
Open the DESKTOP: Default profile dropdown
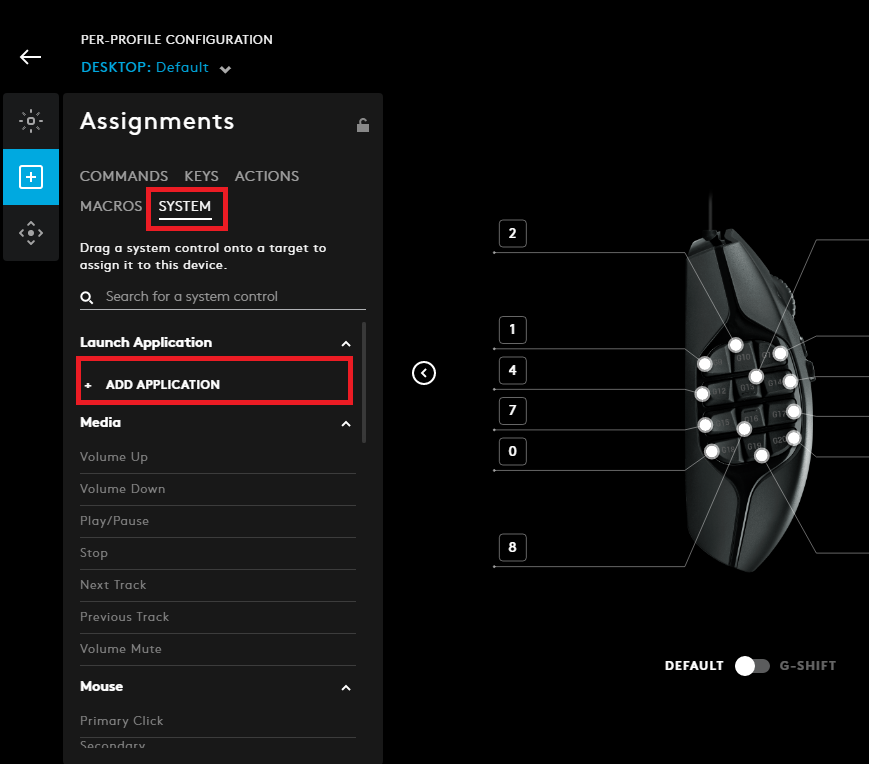pos(156,68)
